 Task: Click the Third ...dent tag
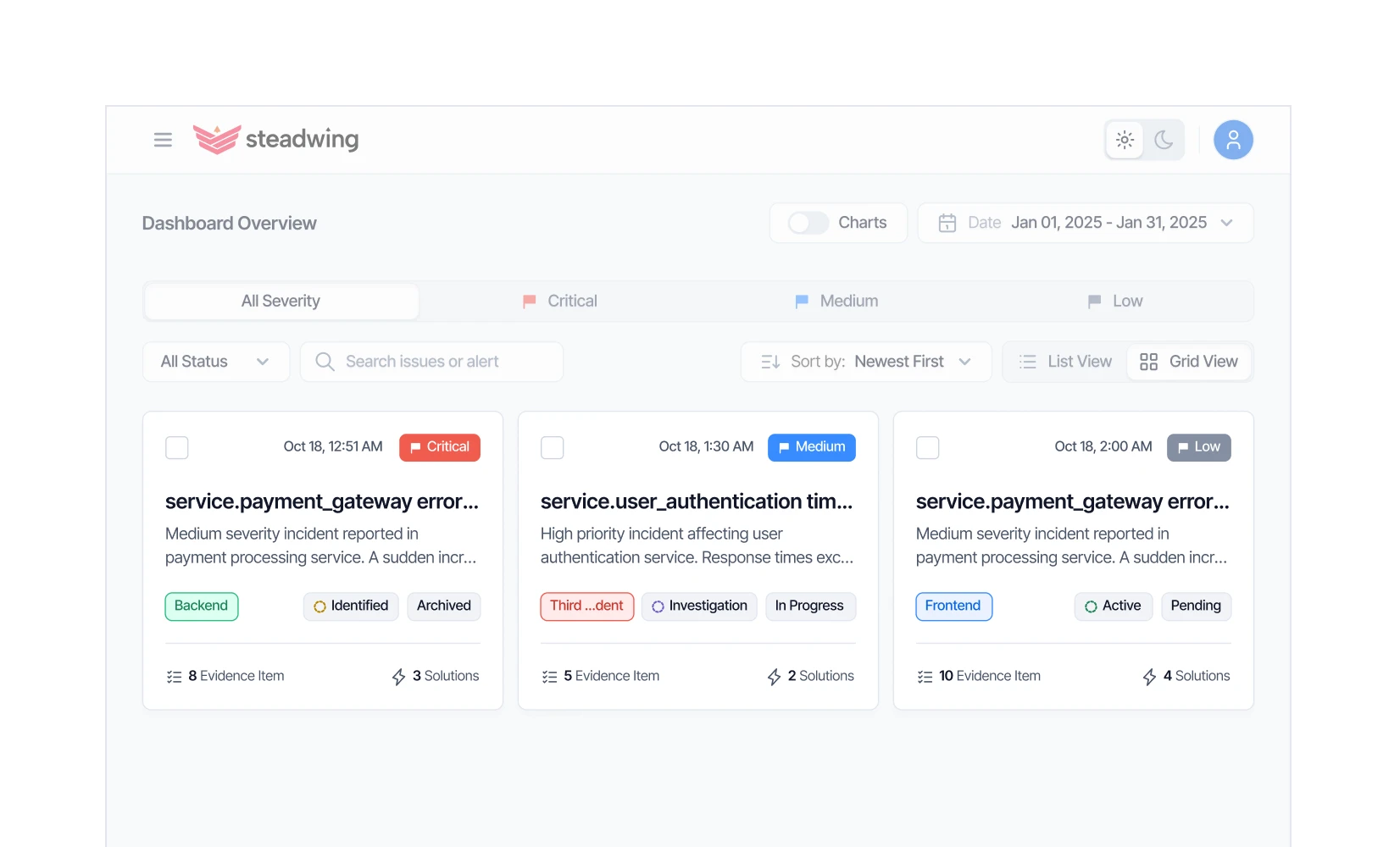coord(587,606)
